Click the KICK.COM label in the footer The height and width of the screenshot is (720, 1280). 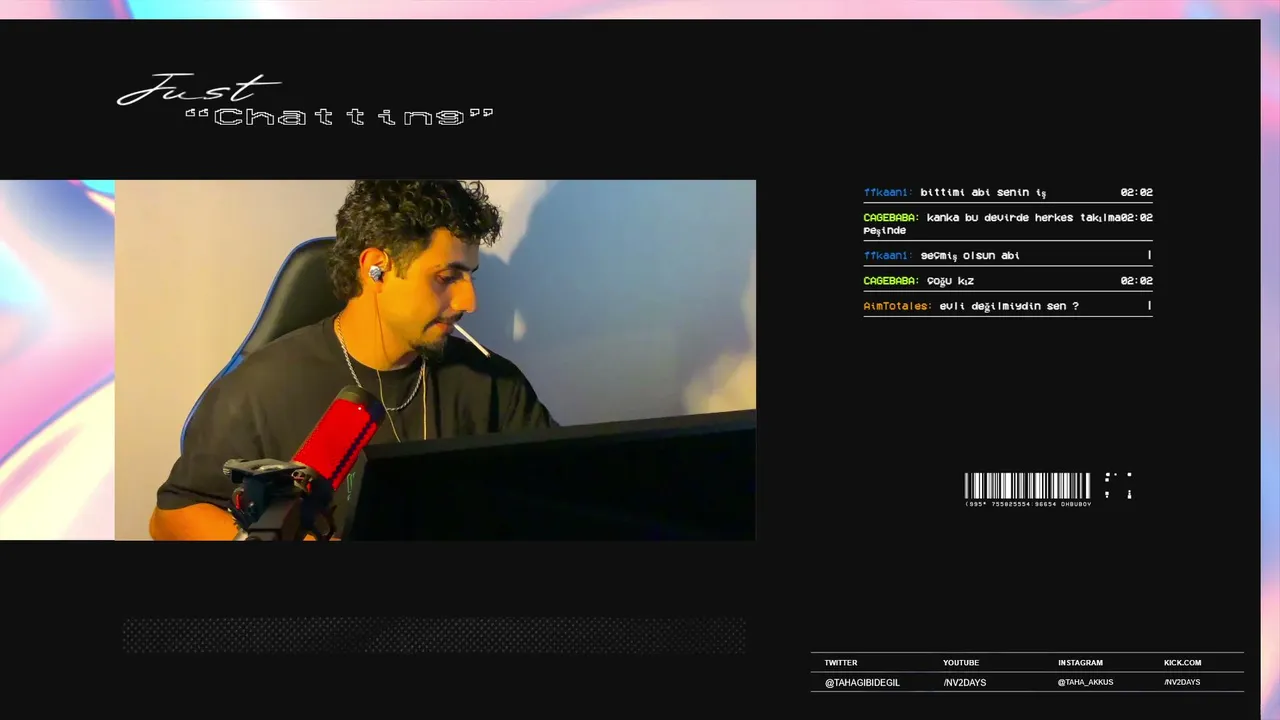click(x=1183, y=663)
